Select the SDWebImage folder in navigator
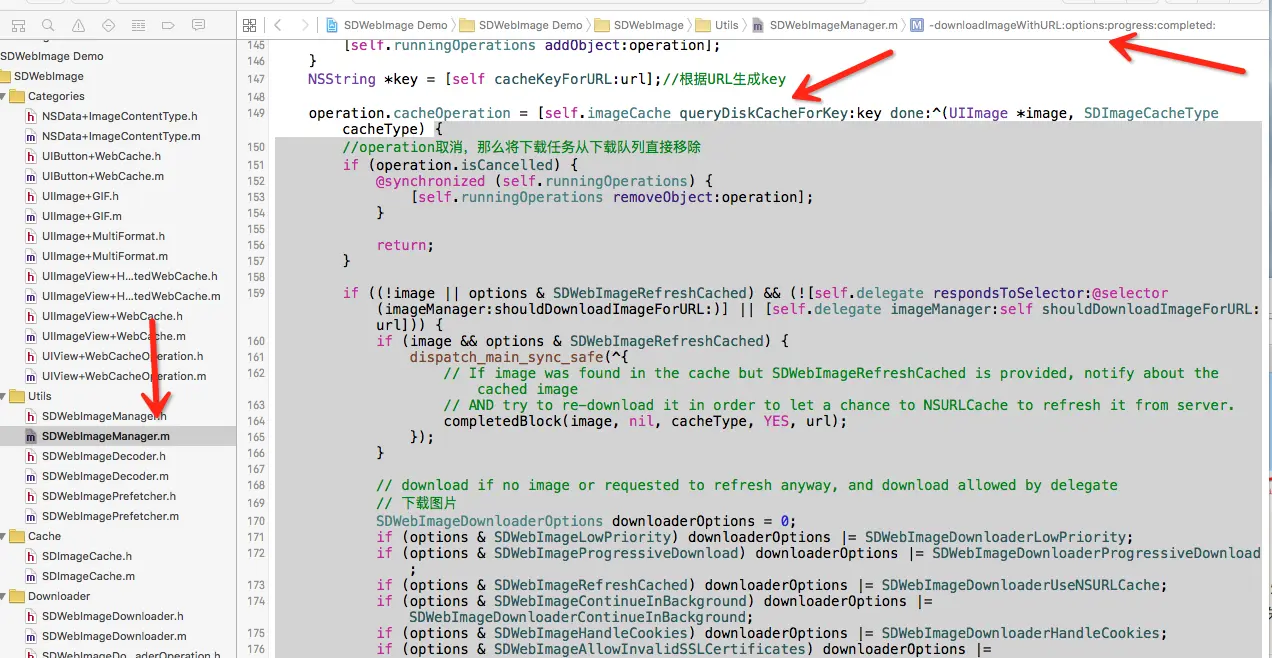The image size is (1272, 658). click(x=48, y=76)
